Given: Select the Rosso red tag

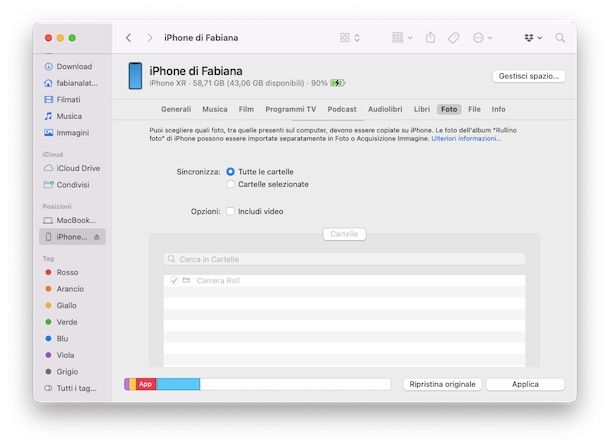Looking at the screenshot, I should coord(62,272).
